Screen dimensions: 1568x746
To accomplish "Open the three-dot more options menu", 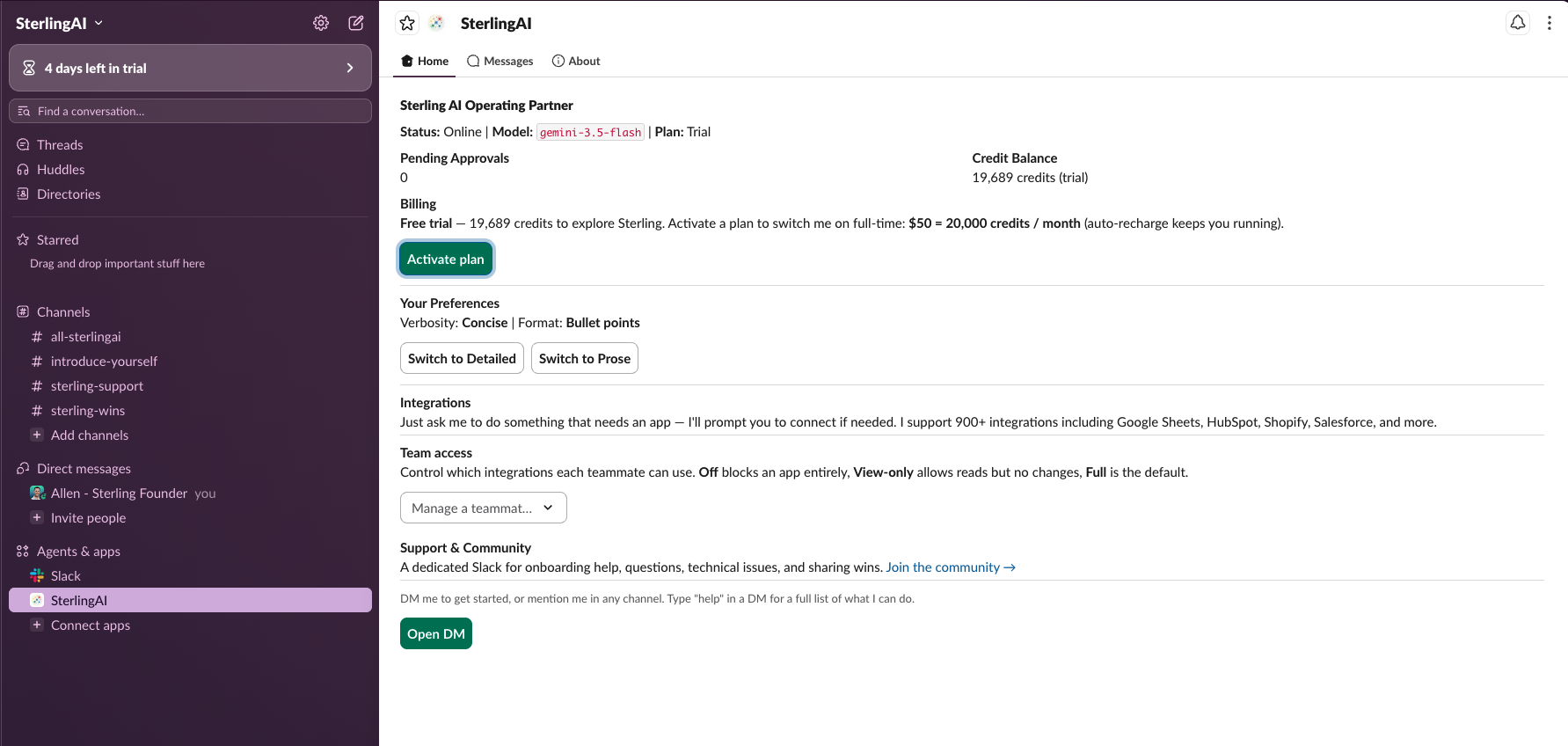I will tap(1550, 23).
